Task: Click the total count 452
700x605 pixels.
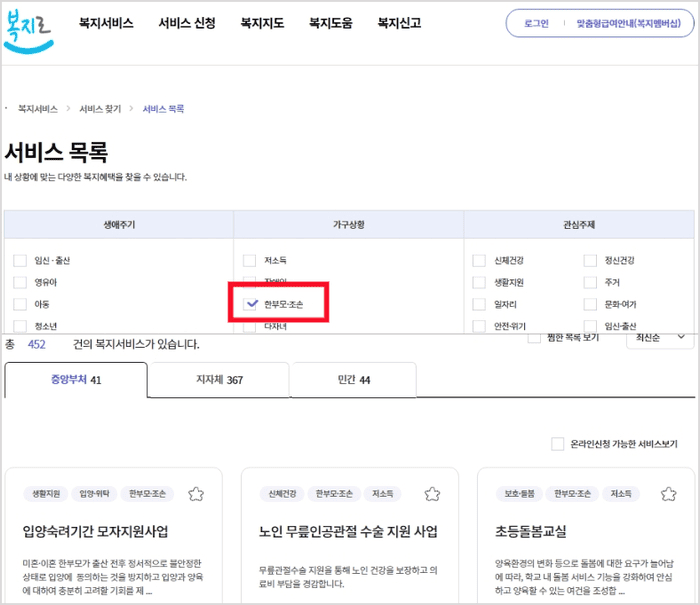Action: (37, 344)
